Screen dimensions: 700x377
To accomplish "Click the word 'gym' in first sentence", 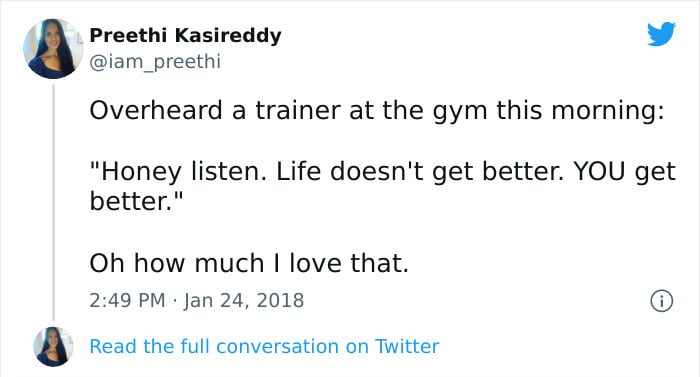I will pos(460,113).
